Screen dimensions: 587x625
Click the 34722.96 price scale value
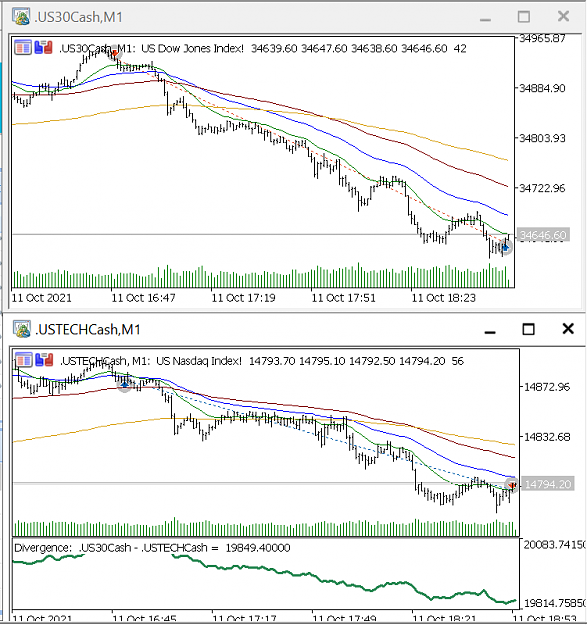coord(542,188)
